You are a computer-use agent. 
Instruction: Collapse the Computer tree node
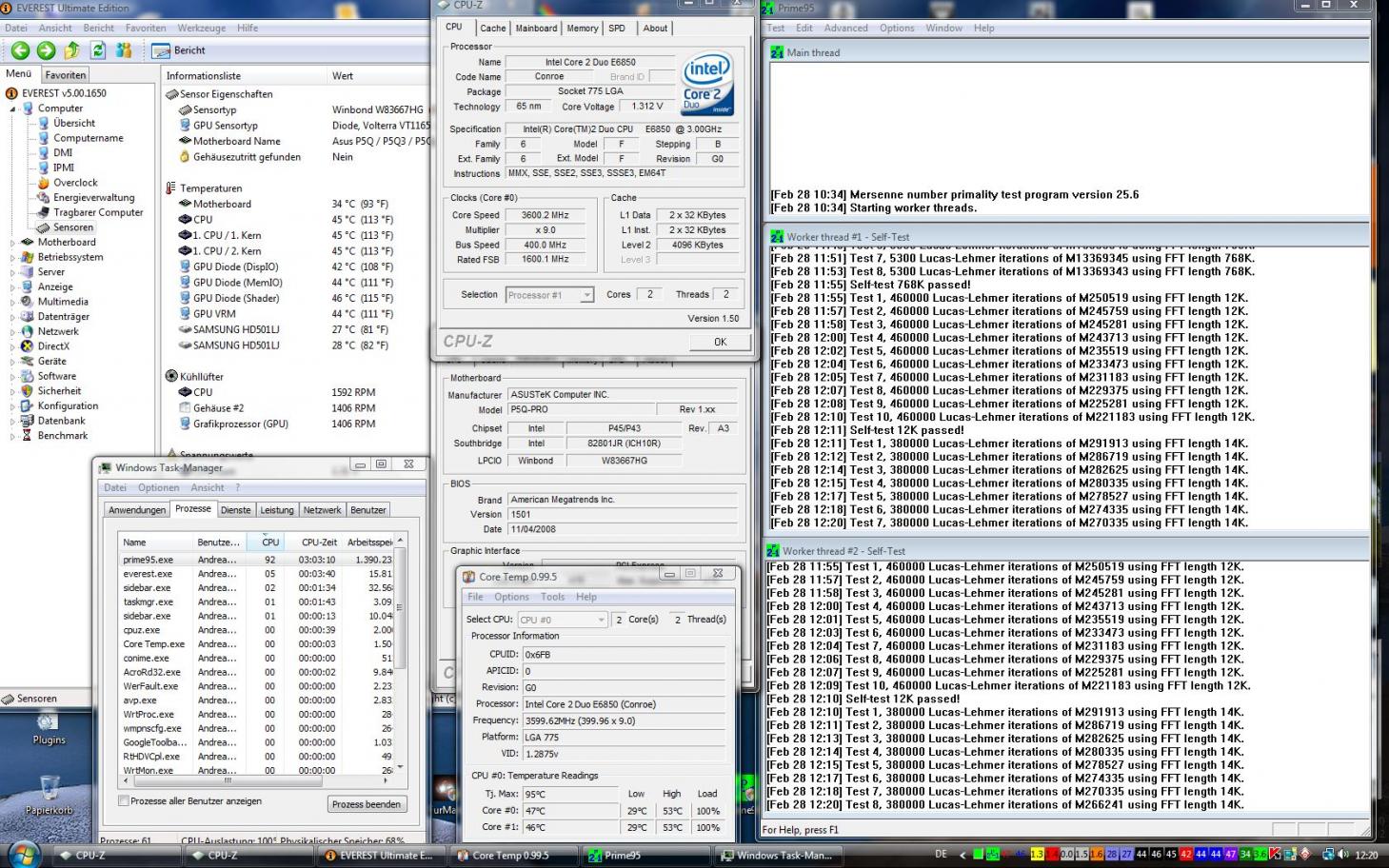click(13, 108)
